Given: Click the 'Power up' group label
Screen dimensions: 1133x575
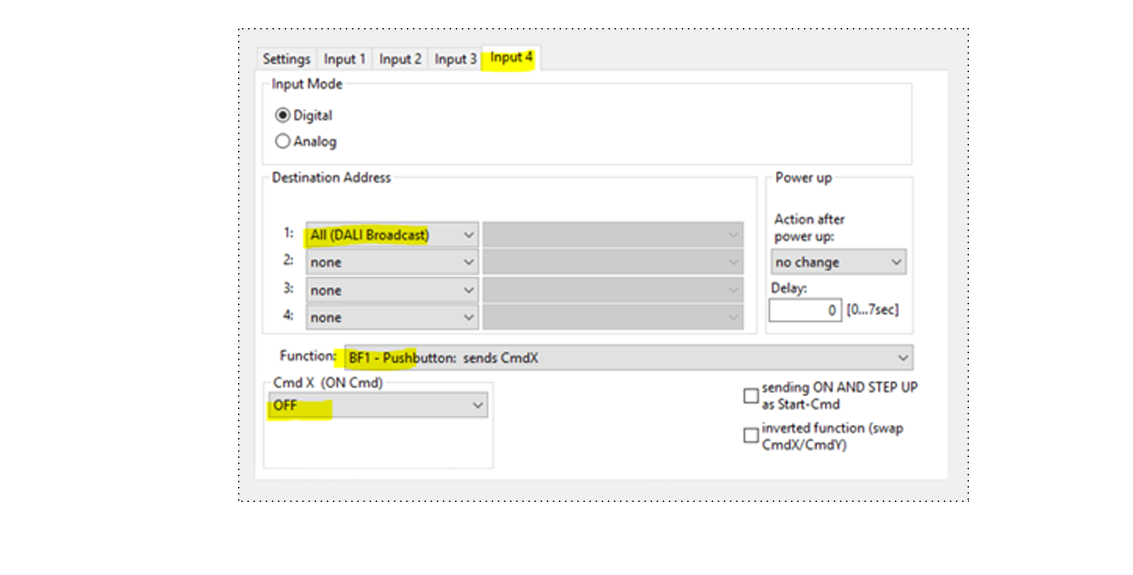Looking at the screenshot, I should coord(804,178).
